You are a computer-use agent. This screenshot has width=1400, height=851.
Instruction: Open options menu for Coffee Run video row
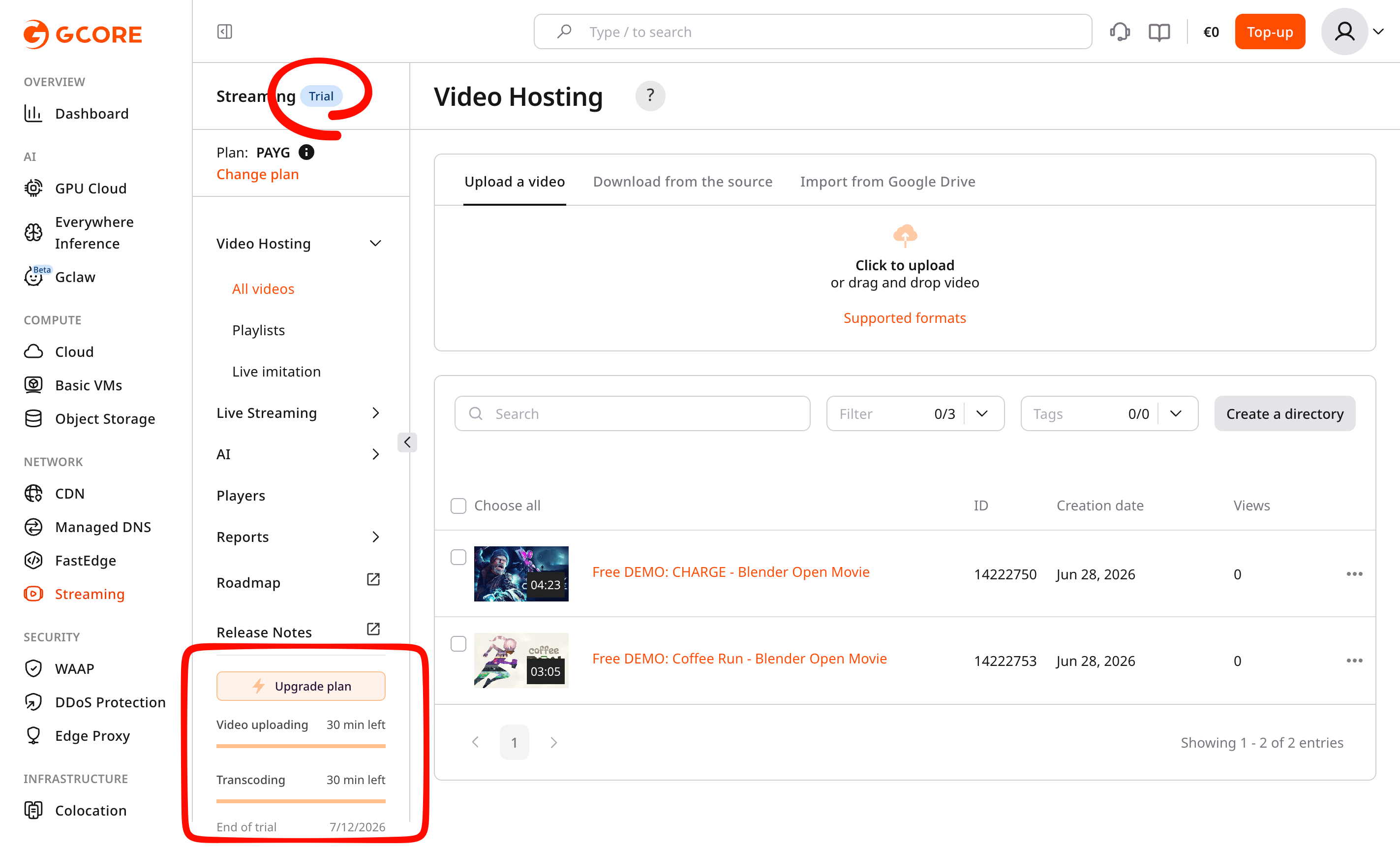[1355, 661]
